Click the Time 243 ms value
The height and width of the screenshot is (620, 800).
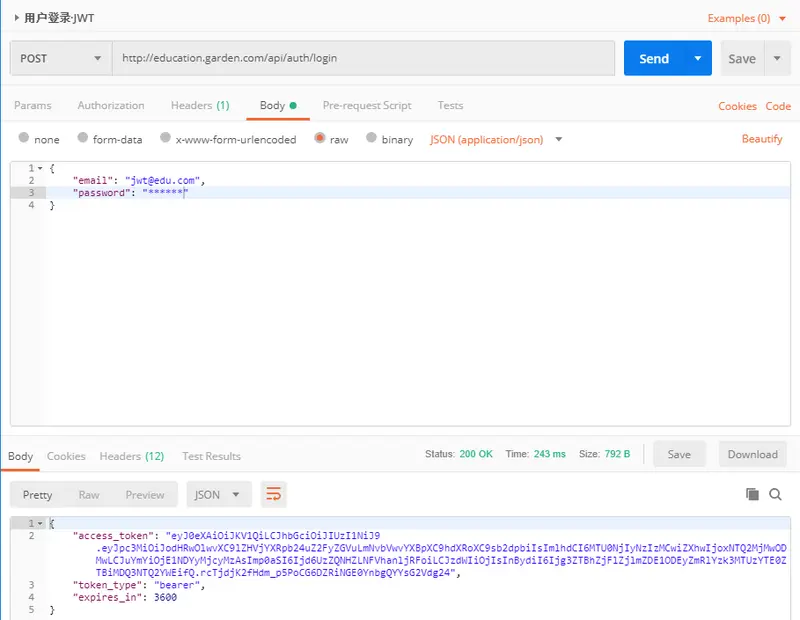point(549,454)
